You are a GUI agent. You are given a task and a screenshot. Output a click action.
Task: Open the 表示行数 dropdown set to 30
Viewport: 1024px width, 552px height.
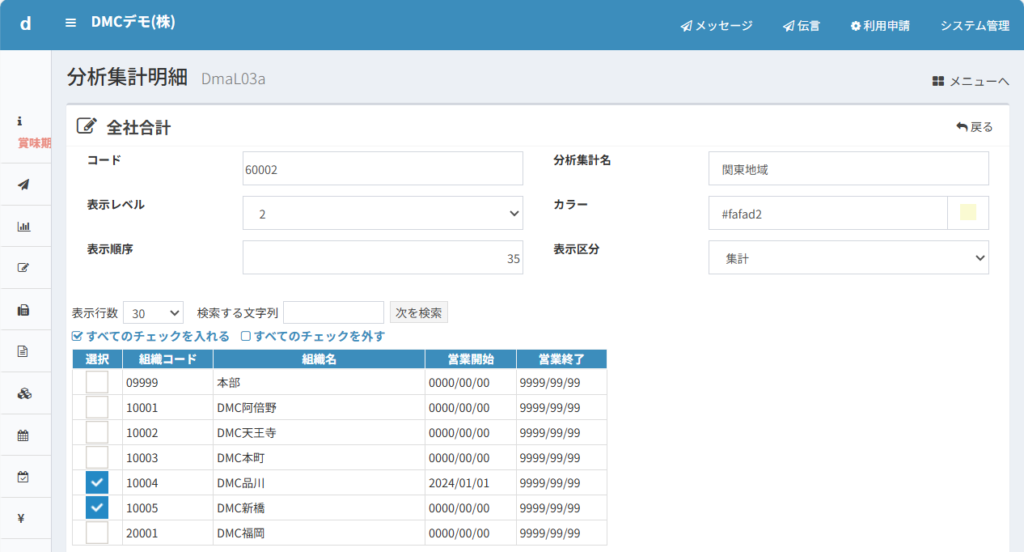[x=153, y=313]
